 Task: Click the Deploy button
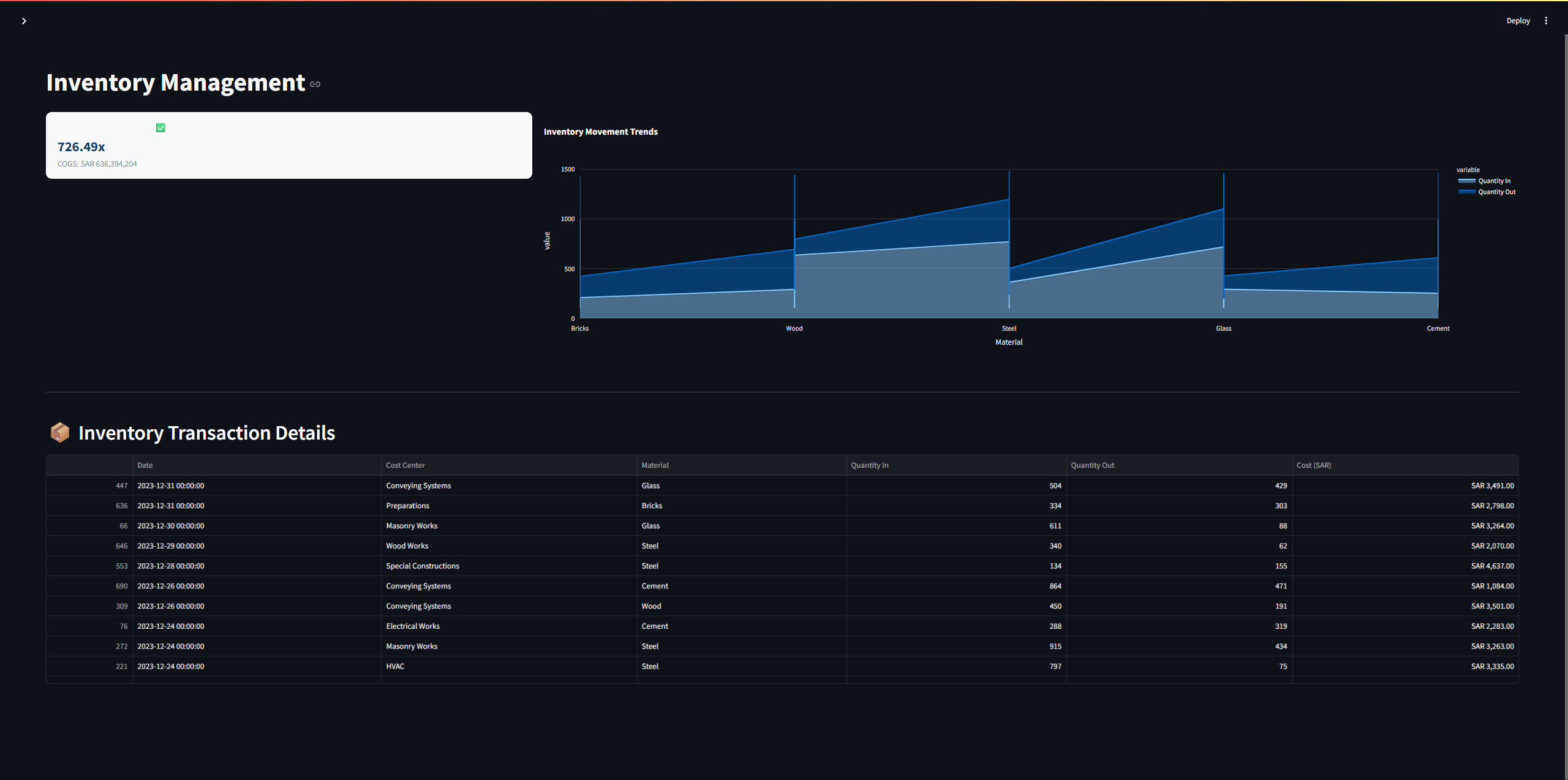point(1518,21)
